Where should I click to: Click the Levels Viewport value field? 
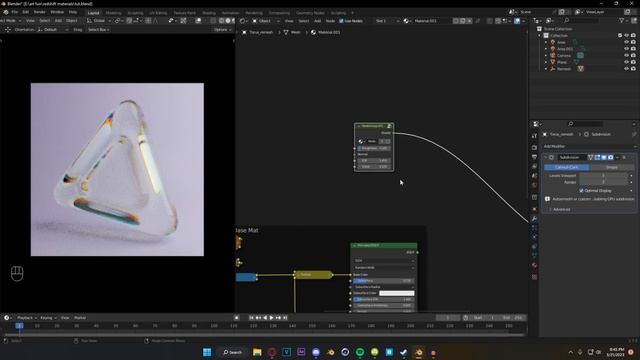[x=603, y=176]
